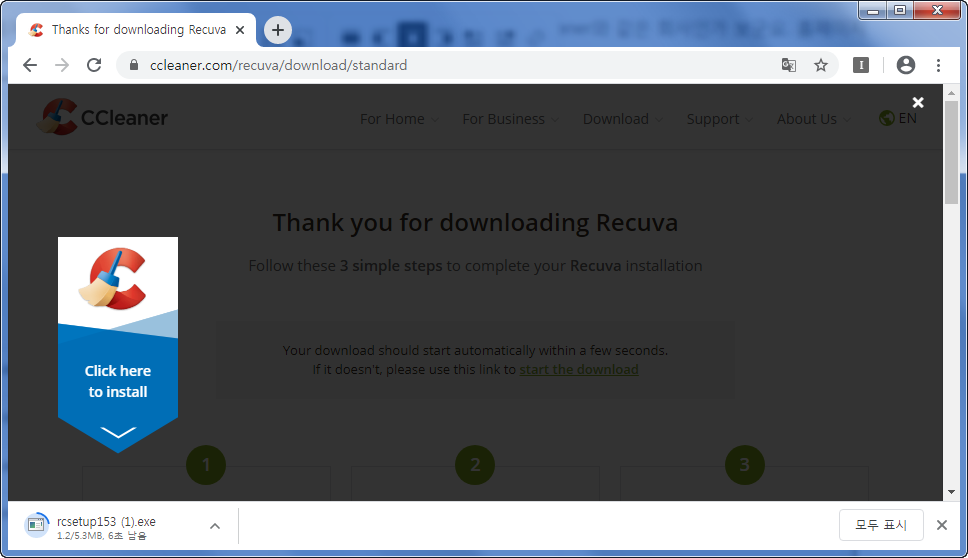Open the For Home menu
Viewport: 968px width, 558px height.
(x=399, y=119)
